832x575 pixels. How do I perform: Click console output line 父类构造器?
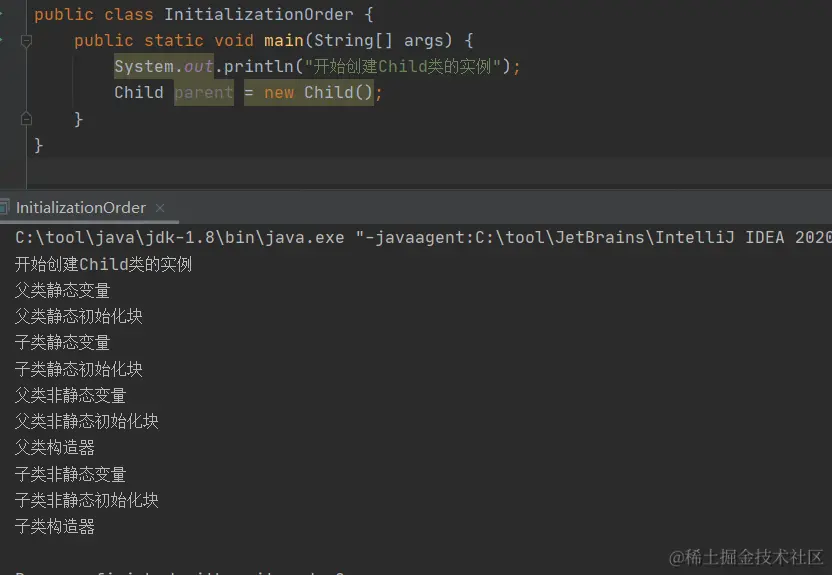[x=55, y=447]
